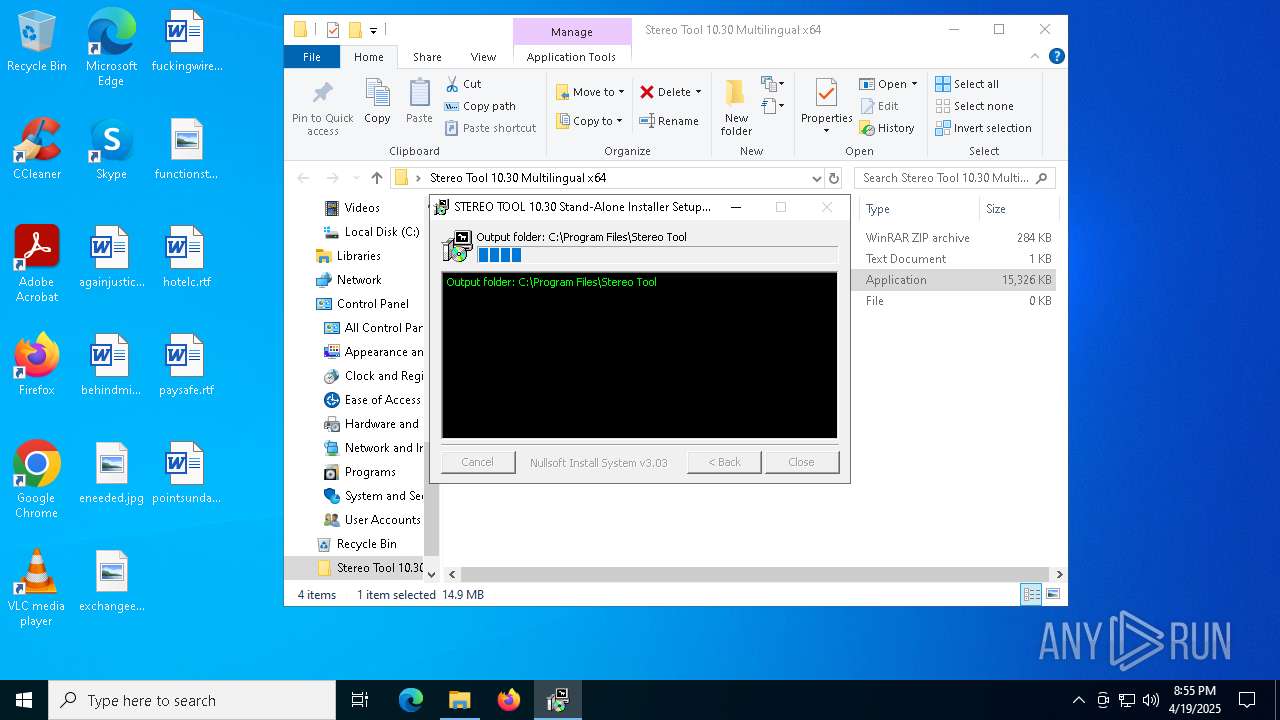The image size is (1280, 720).
Task: Click the installer progress bar
Action: (x=656, y=255)
